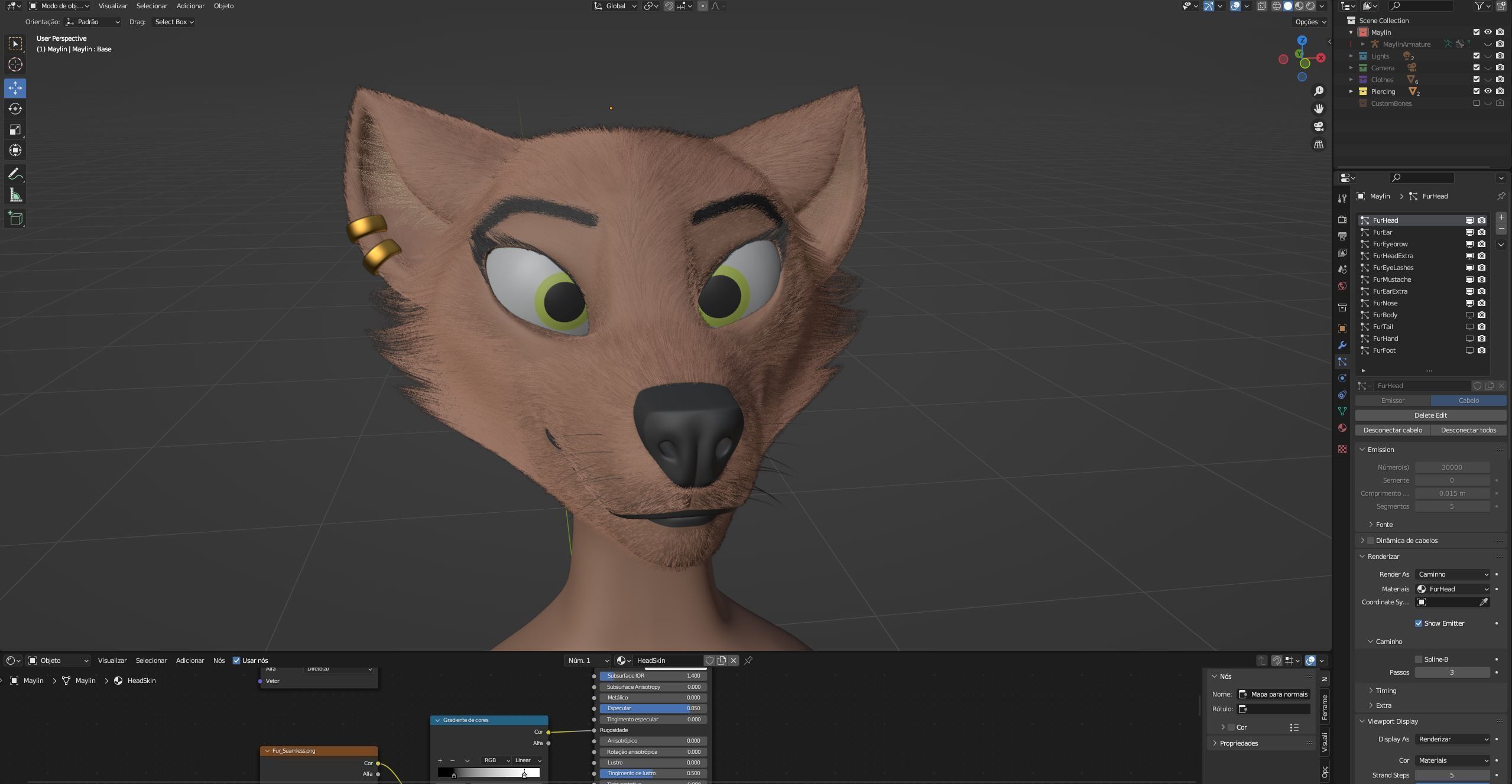Uncheck the Usar nós checkbox
The width and height of the screenshot is (1512, 784).
236,661
